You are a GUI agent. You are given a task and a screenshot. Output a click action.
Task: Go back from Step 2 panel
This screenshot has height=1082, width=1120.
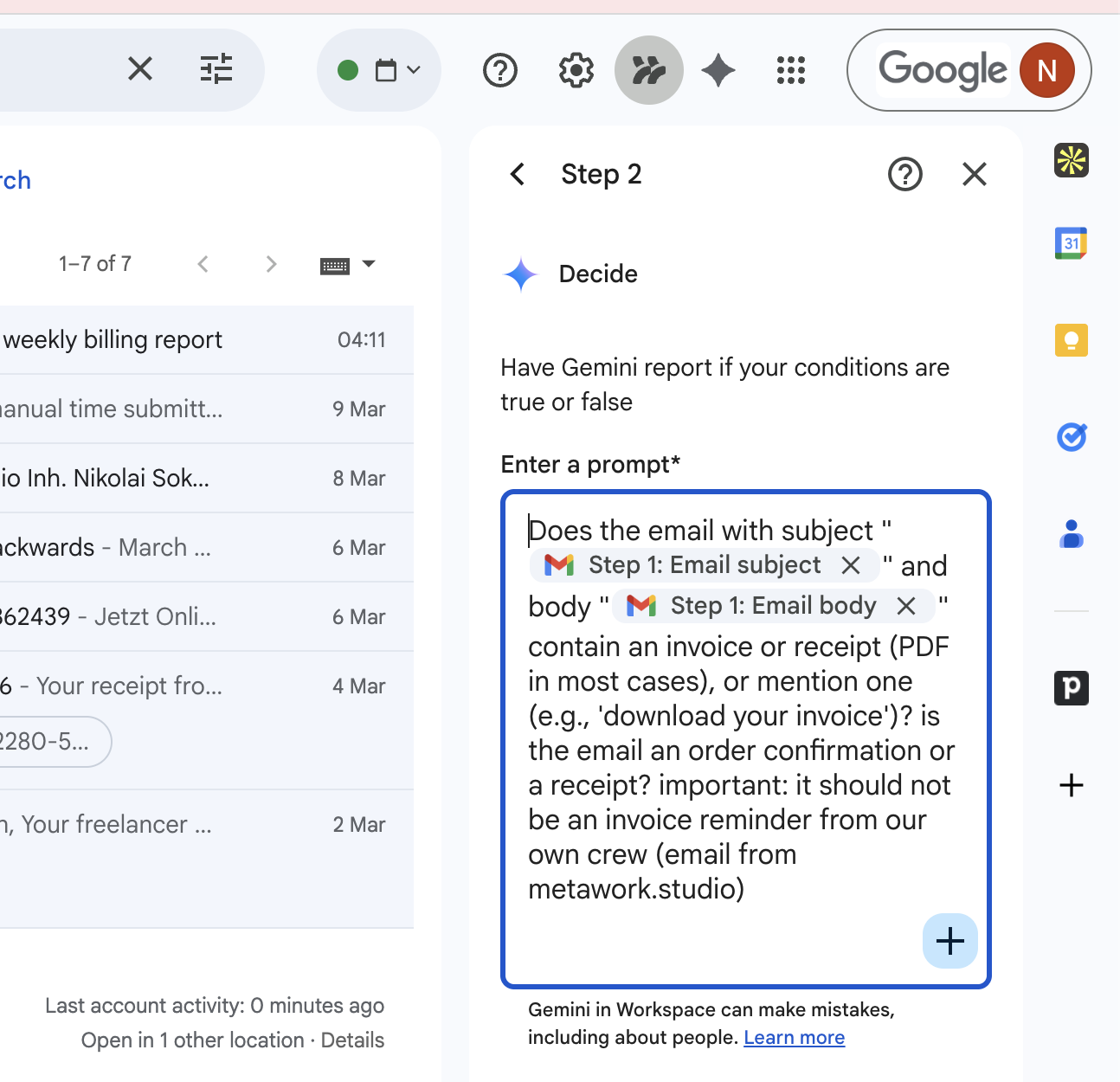point(518,174)
